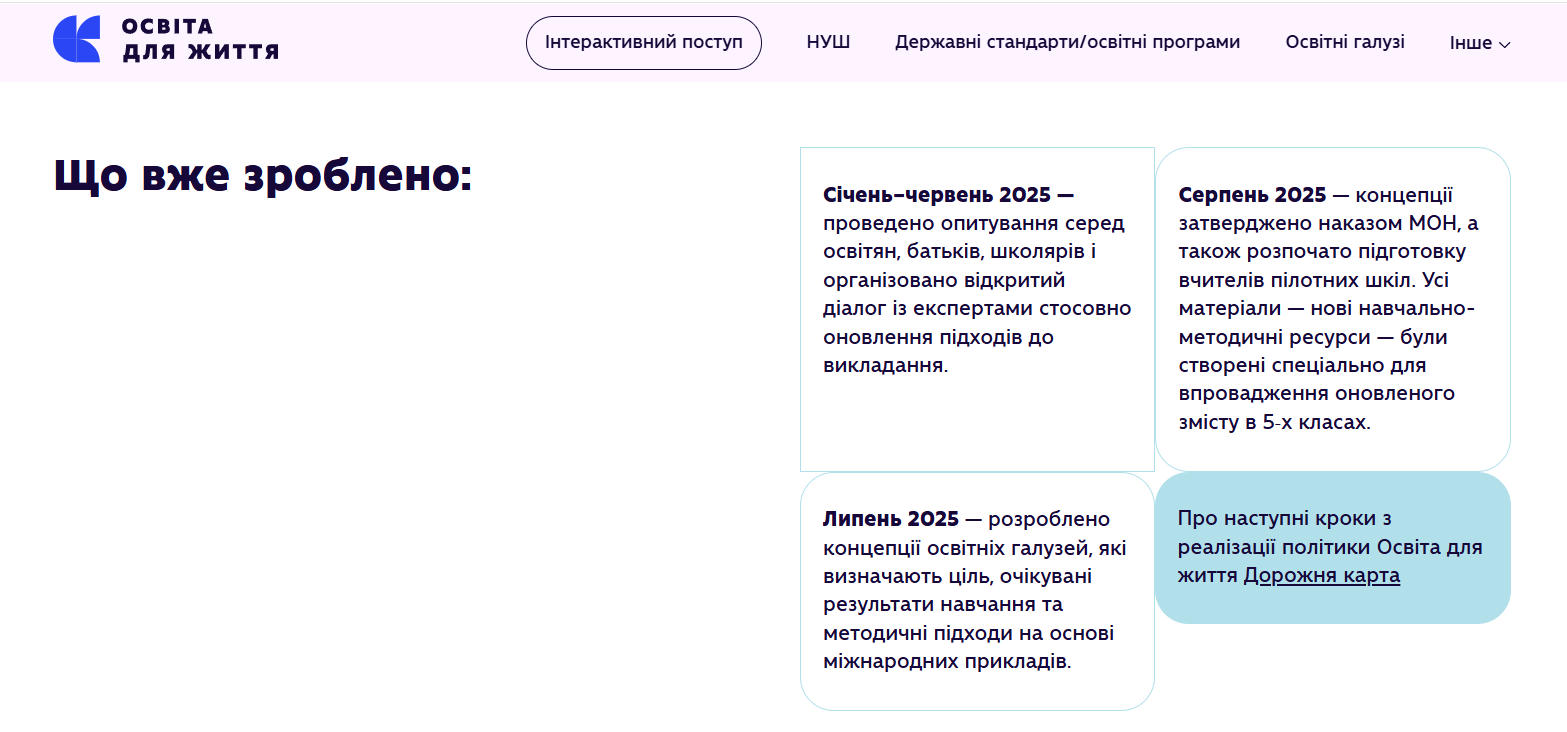This screenshot has width=1567, height=732.
Task: Click the bold "Серпень 2025" date label
Action: (x=1252, y=194)
